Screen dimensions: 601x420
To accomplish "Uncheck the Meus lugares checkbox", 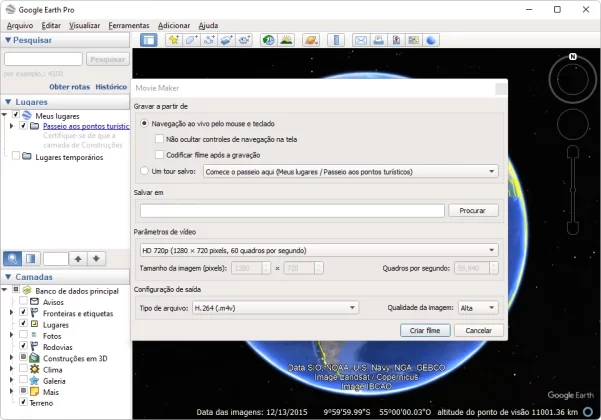I will pos(16,114).
